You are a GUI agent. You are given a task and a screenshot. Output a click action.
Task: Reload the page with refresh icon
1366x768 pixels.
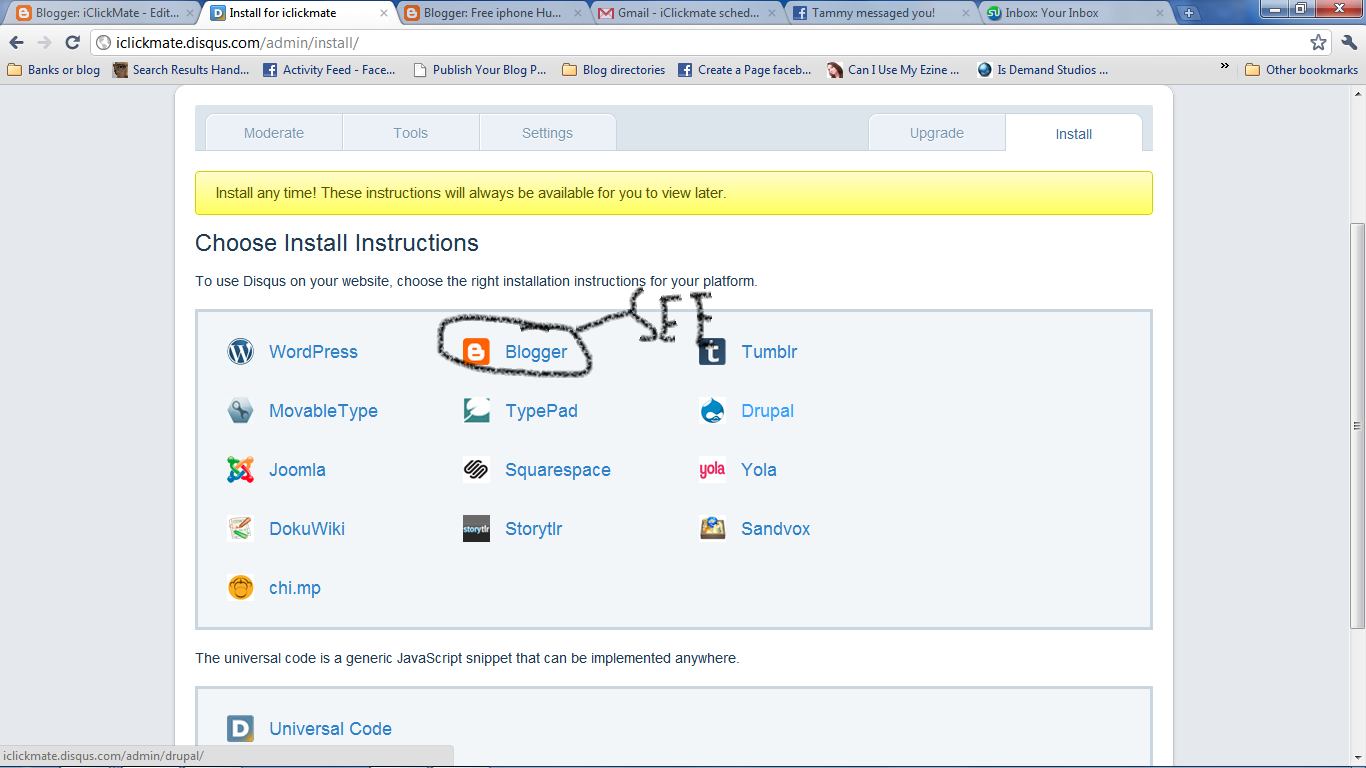click(x=72, y=43)
